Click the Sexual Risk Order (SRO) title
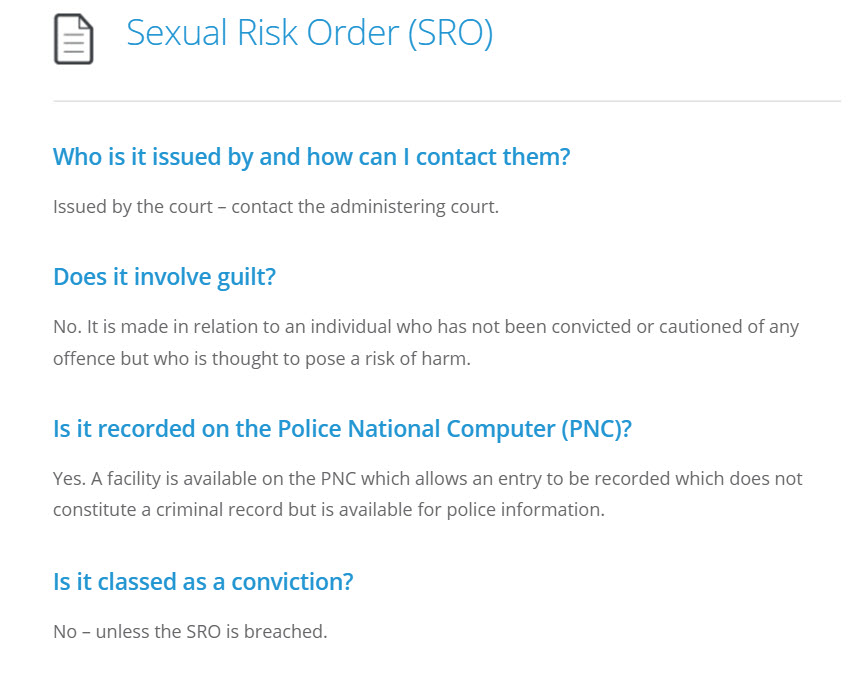 click(309, 33)
